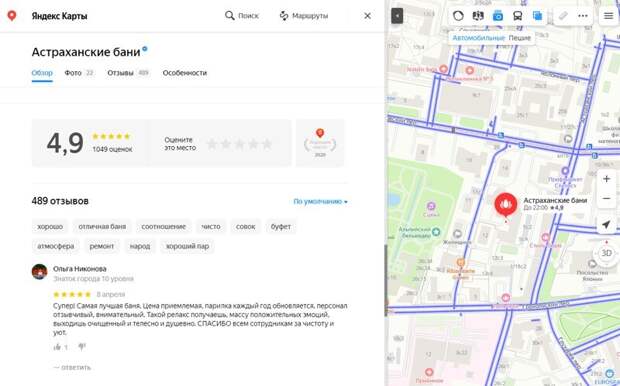Image resolution: width=620 pixels, height=386 pixels.
Task: Filter reviews by the хороший пар tag
Action: pos(187,246)
